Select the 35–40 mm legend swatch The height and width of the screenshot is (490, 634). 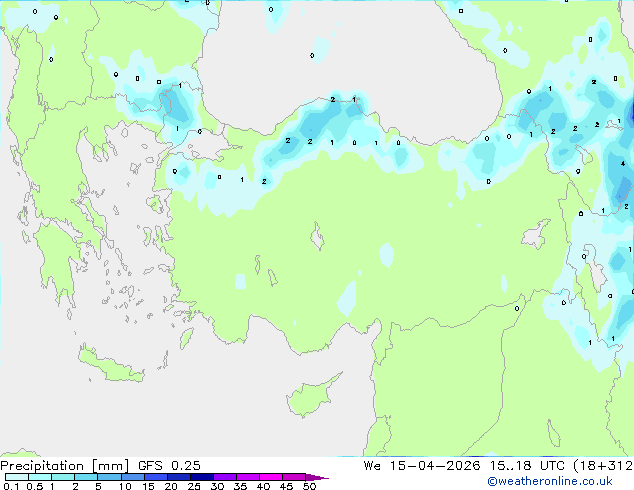pos(248,477)
